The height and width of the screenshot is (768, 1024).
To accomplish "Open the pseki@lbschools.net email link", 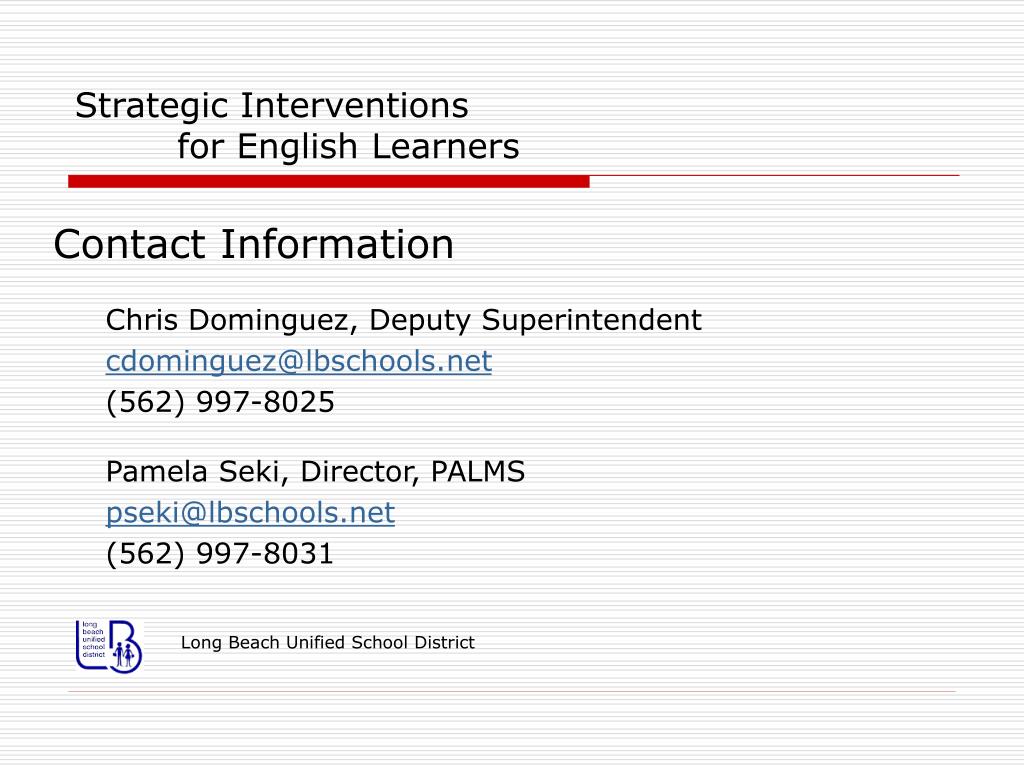I will click(x=250, y=513).
